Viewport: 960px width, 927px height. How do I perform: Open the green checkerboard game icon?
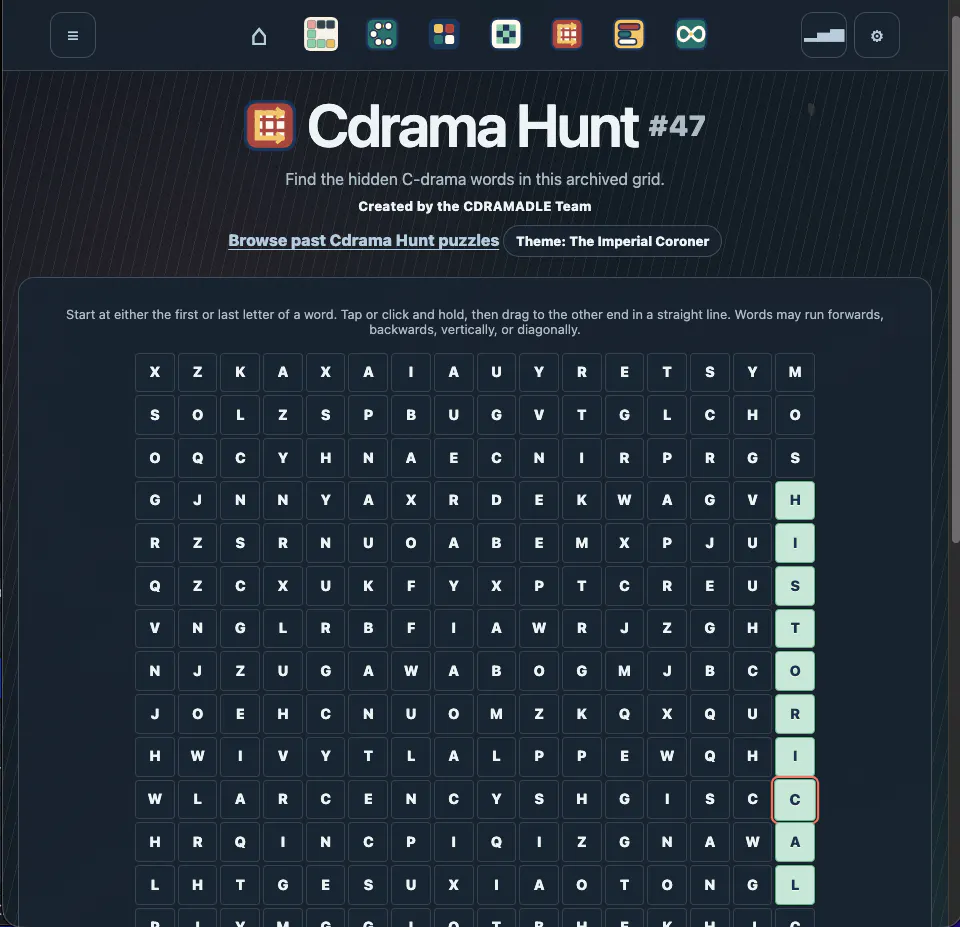[506, 34]
